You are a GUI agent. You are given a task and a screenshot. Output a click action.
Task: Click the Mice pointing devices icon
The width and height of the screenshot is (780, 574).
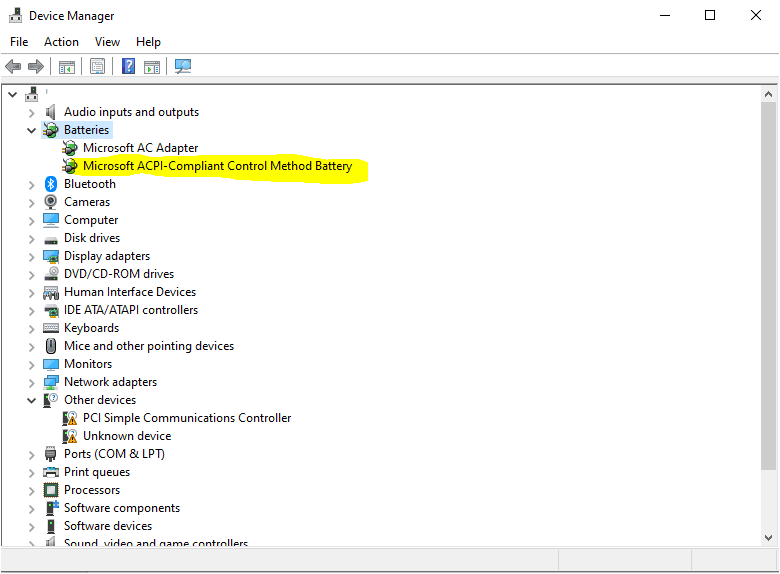click(50, 346)
